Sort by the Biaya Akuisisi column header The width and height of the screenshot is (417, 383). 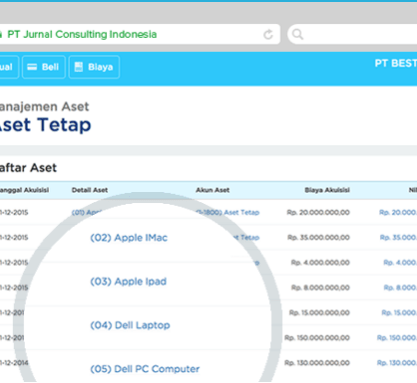point(327,190)
